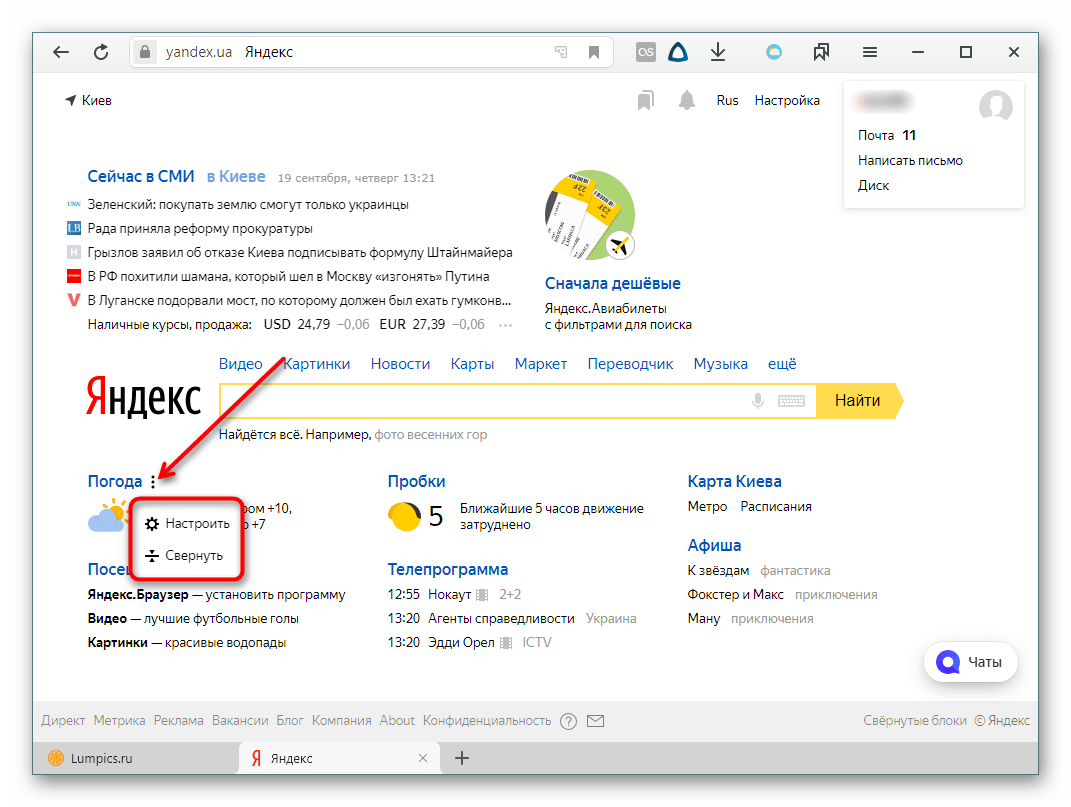Toggle the Rus language switcher
The image size is (1071, 807).
[x=727, y=100]
